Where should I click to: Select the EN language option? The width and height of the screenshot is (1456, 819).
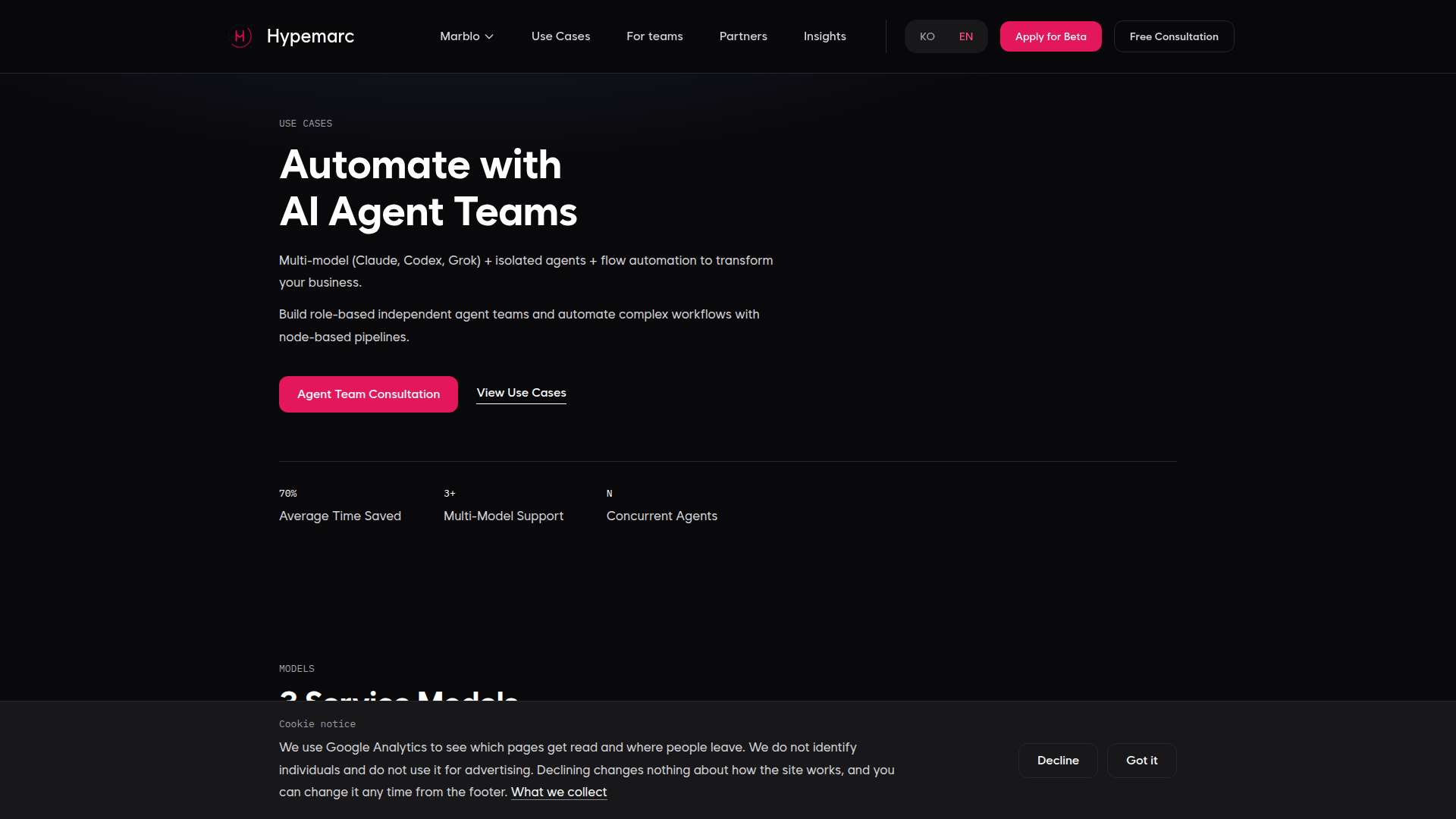965,36
